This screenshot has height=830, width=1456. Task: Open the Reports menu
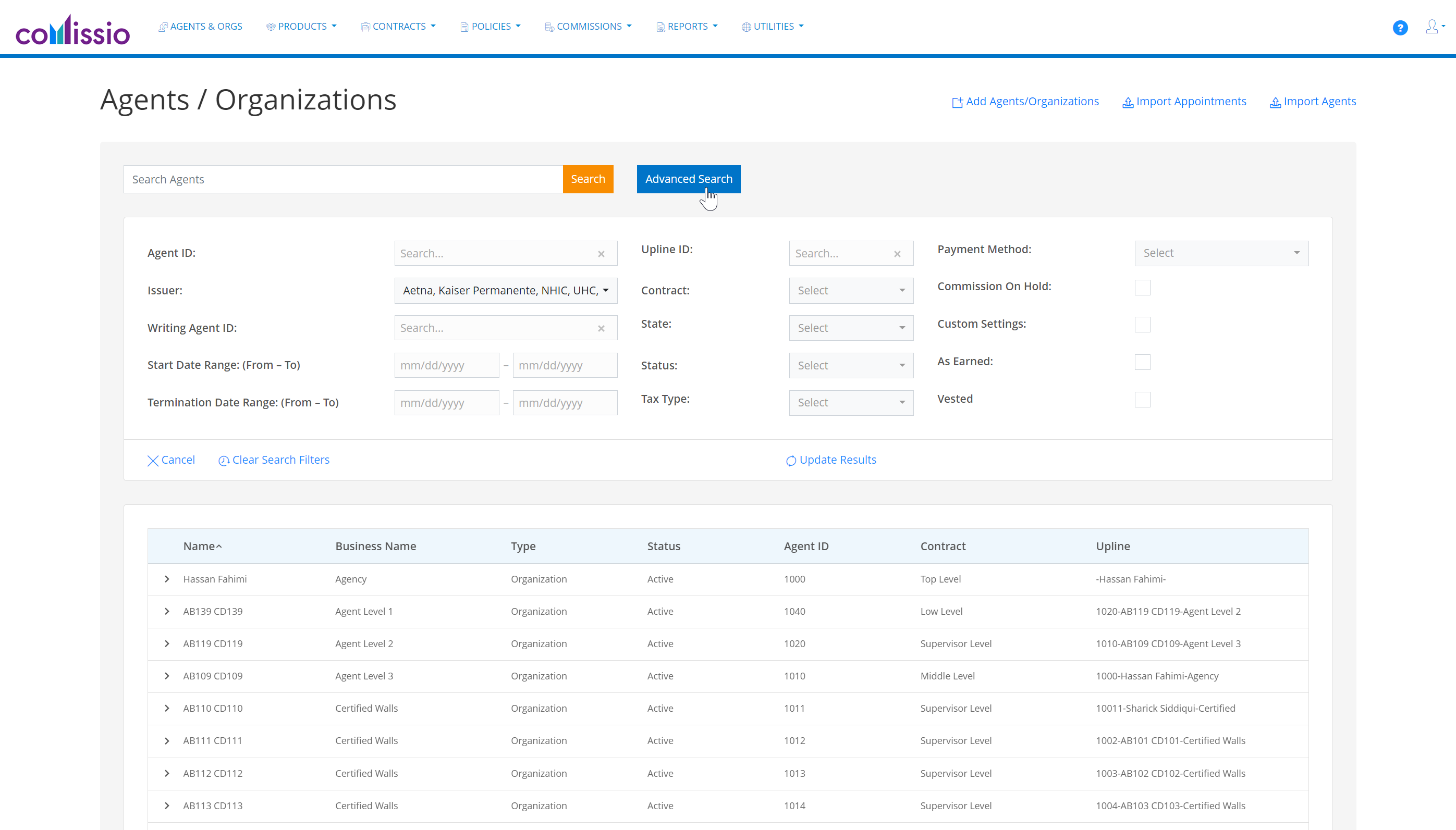687,26
